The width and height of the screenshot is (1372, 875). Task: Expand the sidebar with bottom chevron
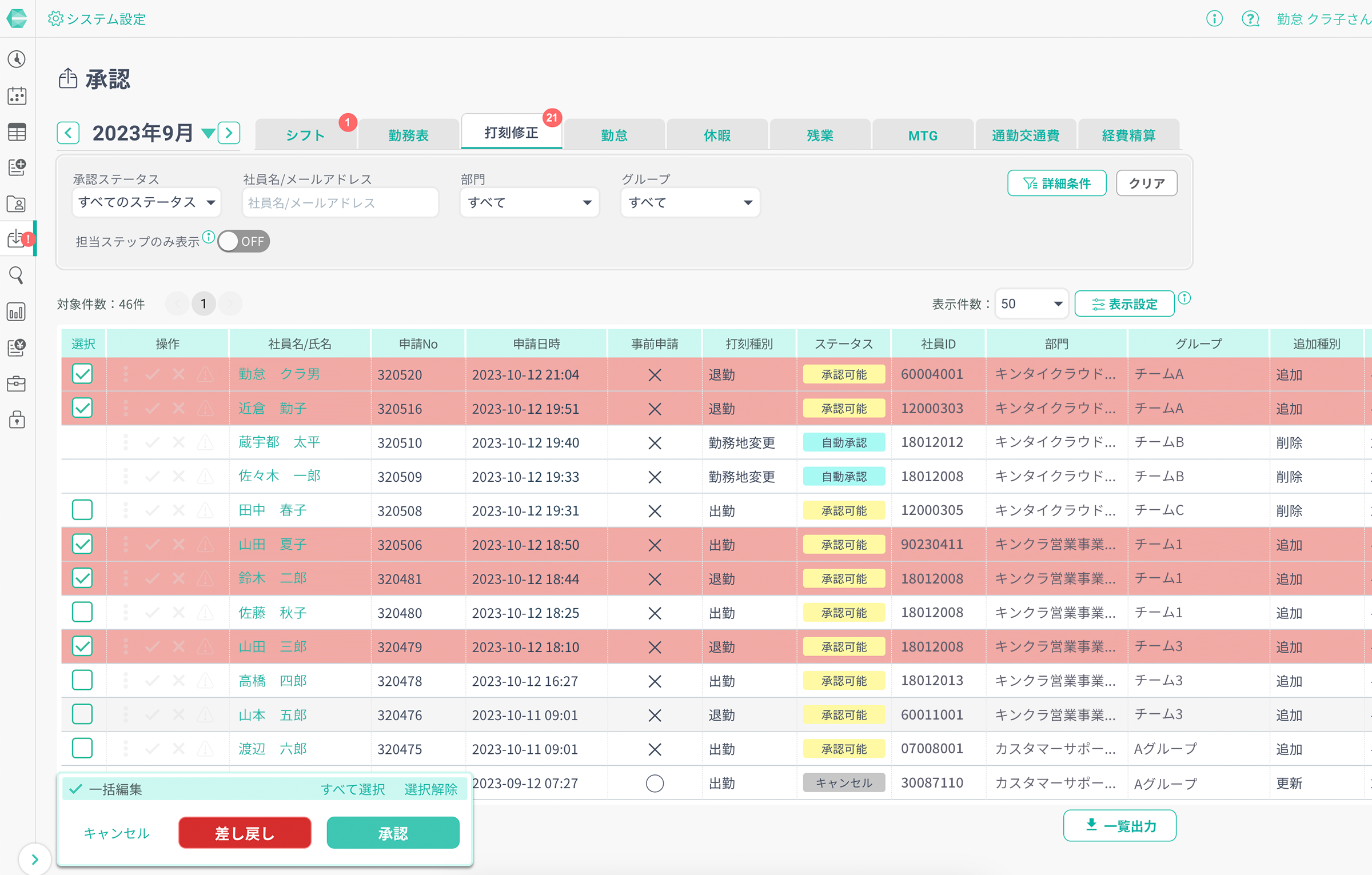[35, 859]
